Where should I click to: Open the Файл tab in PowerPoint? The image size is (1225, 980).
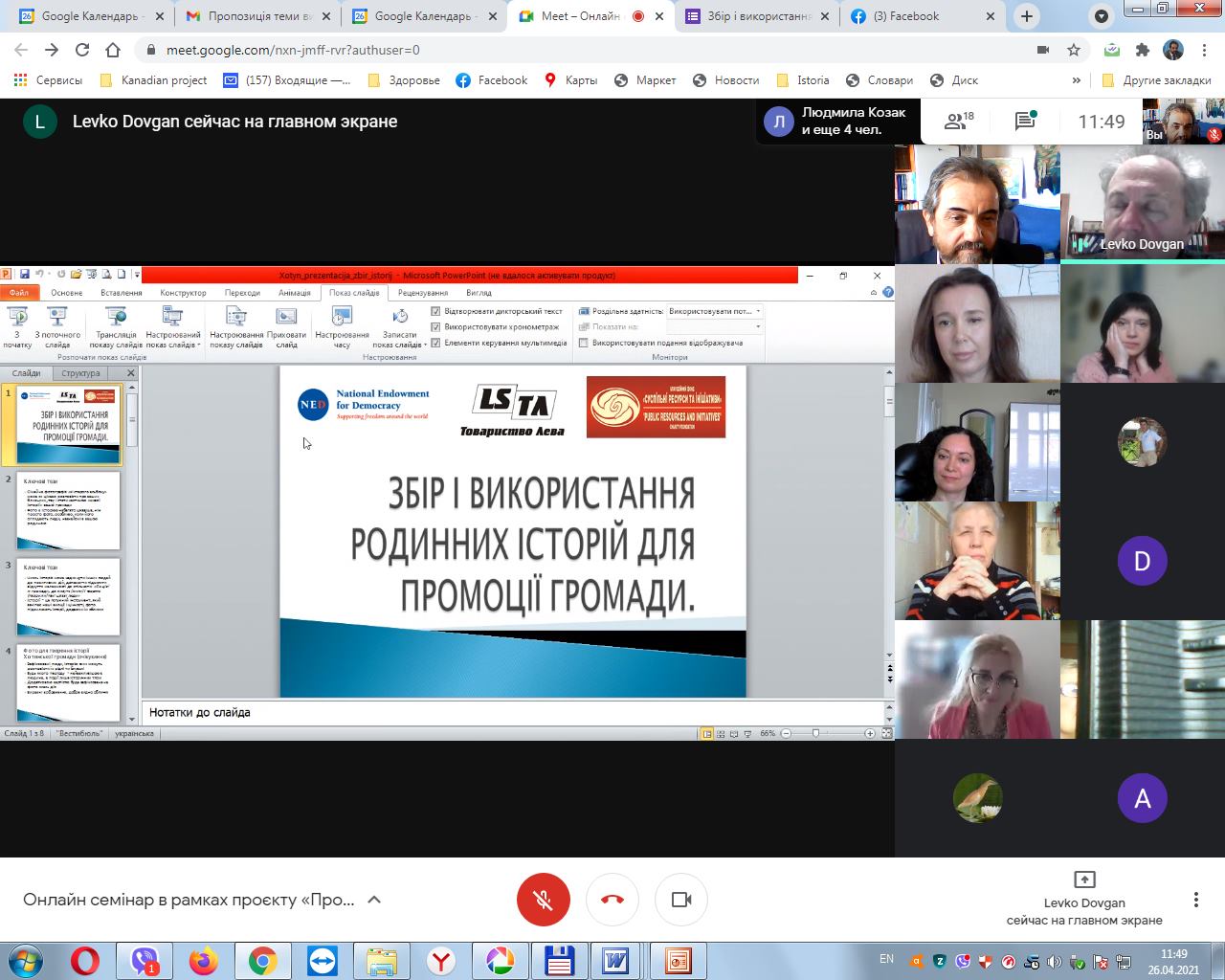tap(19, 293)
